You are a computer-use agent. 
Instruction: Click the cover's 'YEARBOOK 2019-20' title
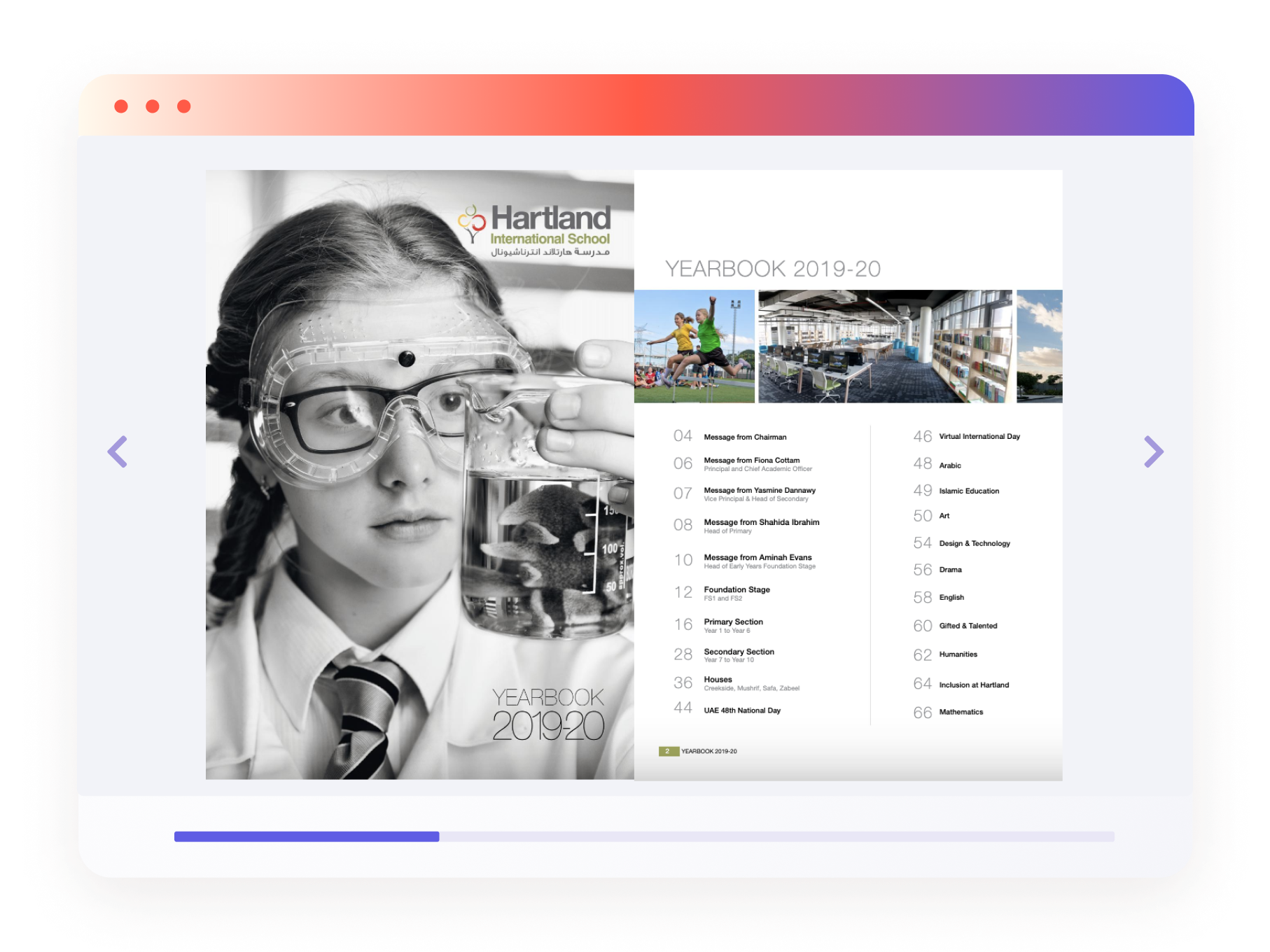point(547,714)
